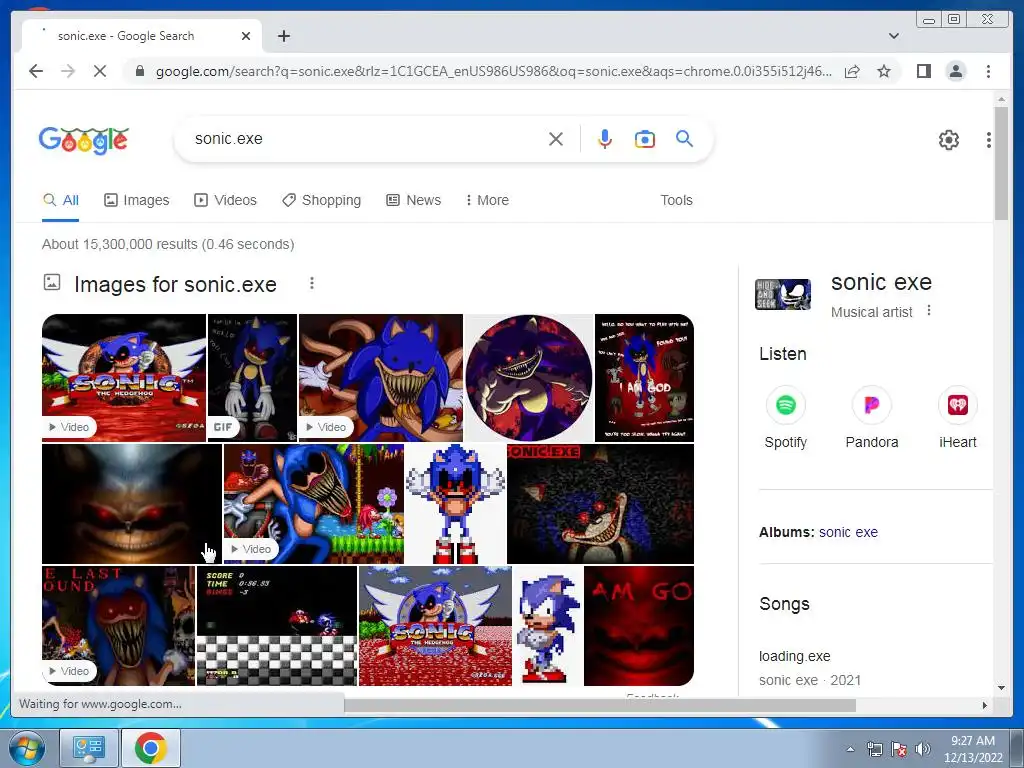Go back to the previous page

(x=36, y=71)
